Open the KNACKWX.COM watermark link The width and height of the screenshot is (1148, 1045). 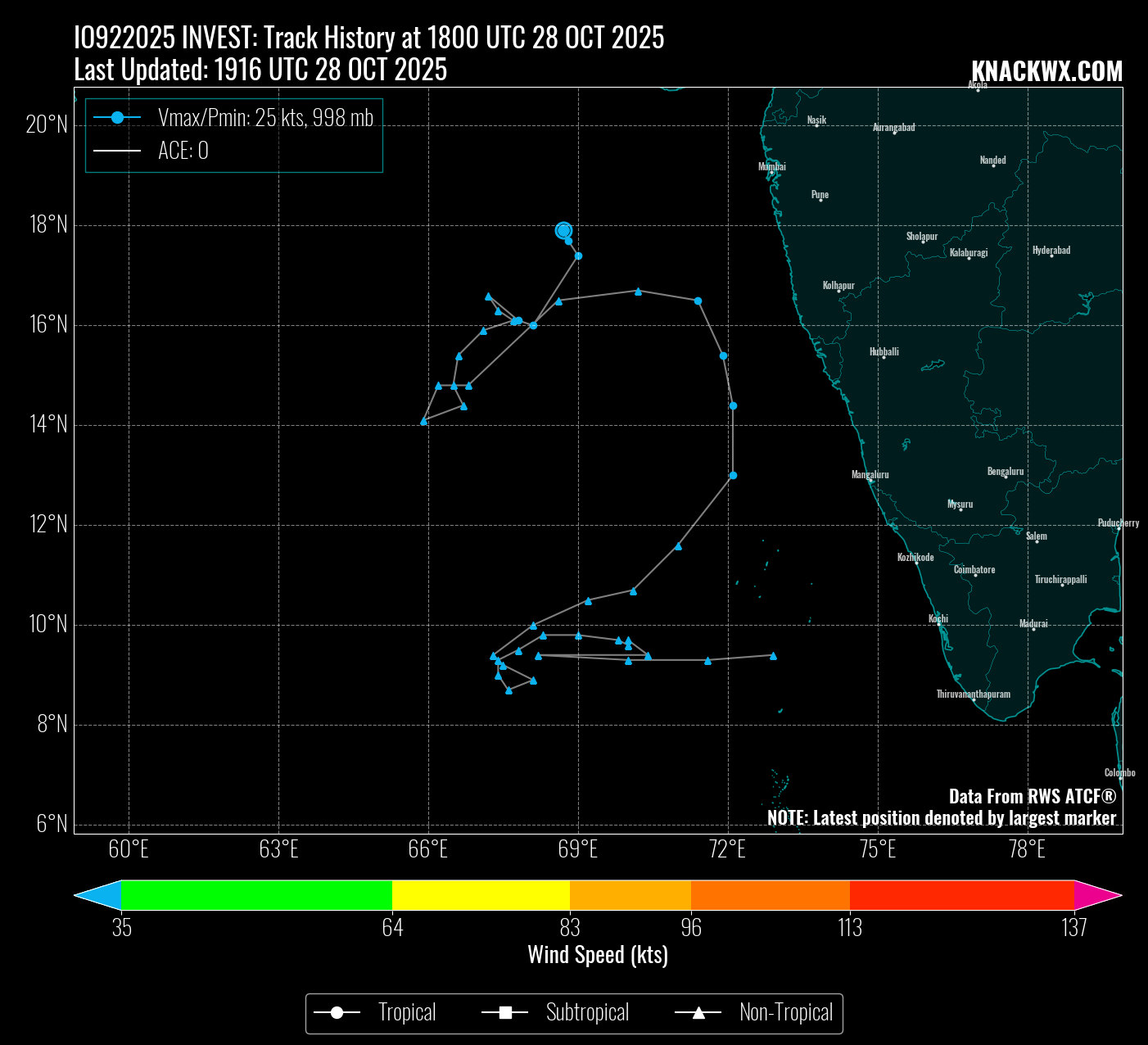(1046, 72)
